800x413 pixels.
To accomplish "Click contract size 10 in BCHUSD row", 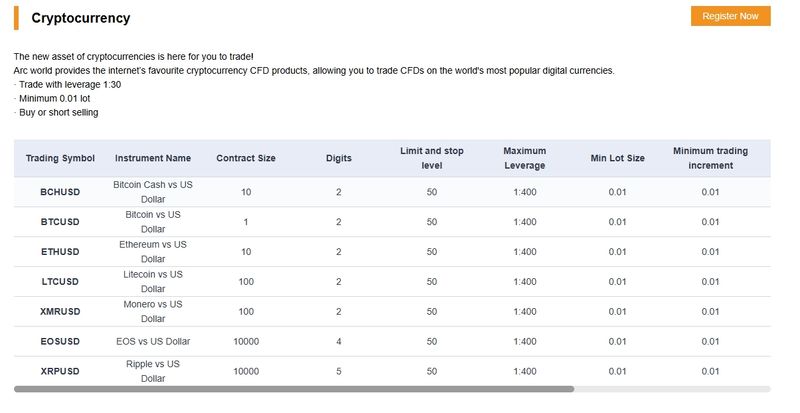I will pos(246,192).
